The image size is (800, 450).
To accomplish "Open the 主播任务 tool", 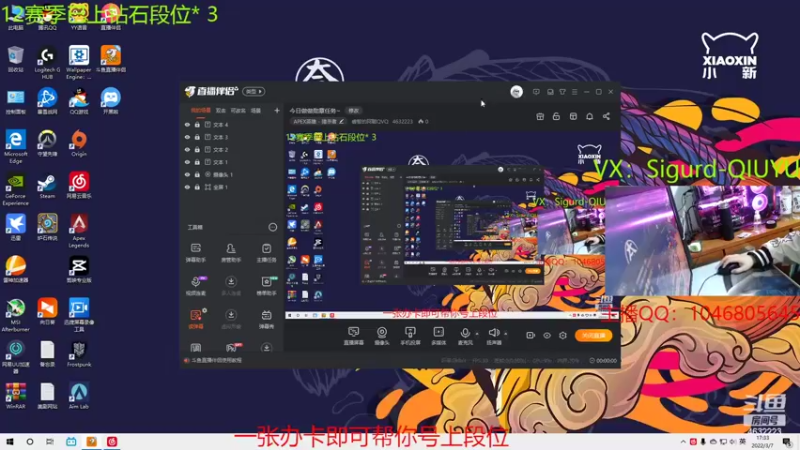I will [266, 253].
